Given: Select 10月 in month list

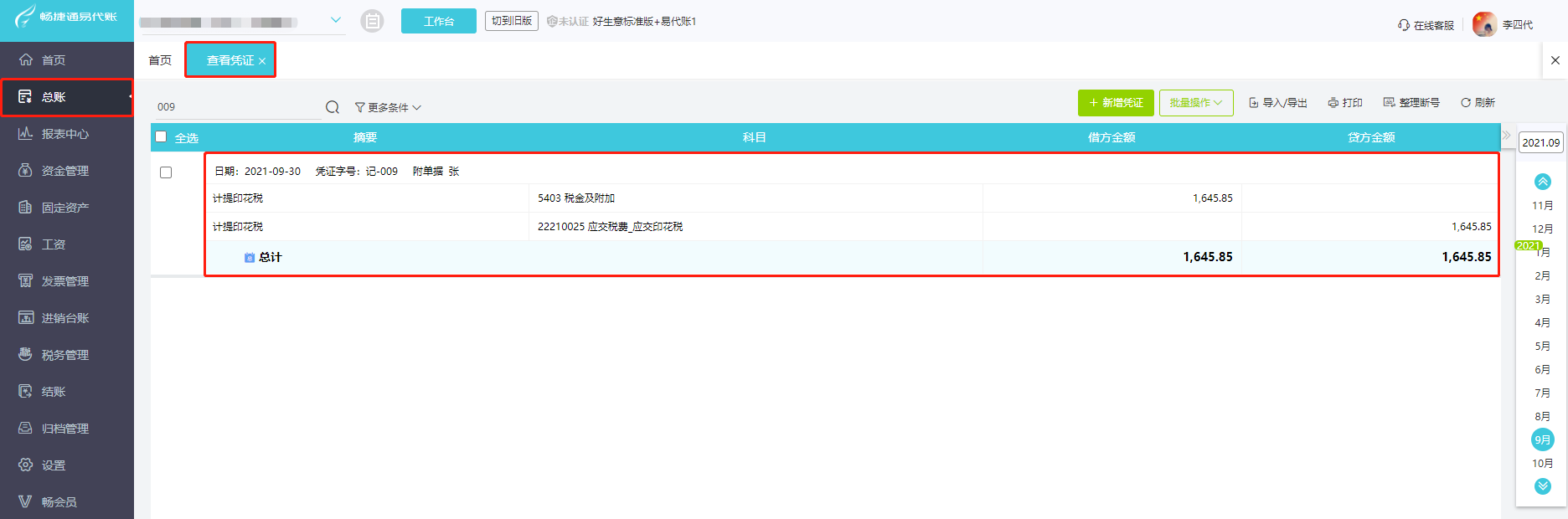Looking at the screenshot, I should pos(1543,464).
